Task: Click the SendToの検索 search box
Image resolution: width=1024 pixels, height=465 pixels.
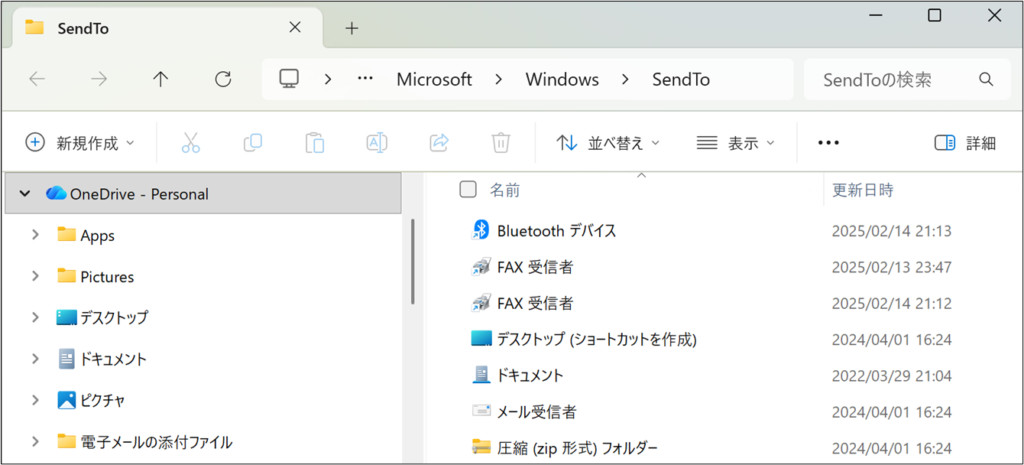Action: pos(890,79)
